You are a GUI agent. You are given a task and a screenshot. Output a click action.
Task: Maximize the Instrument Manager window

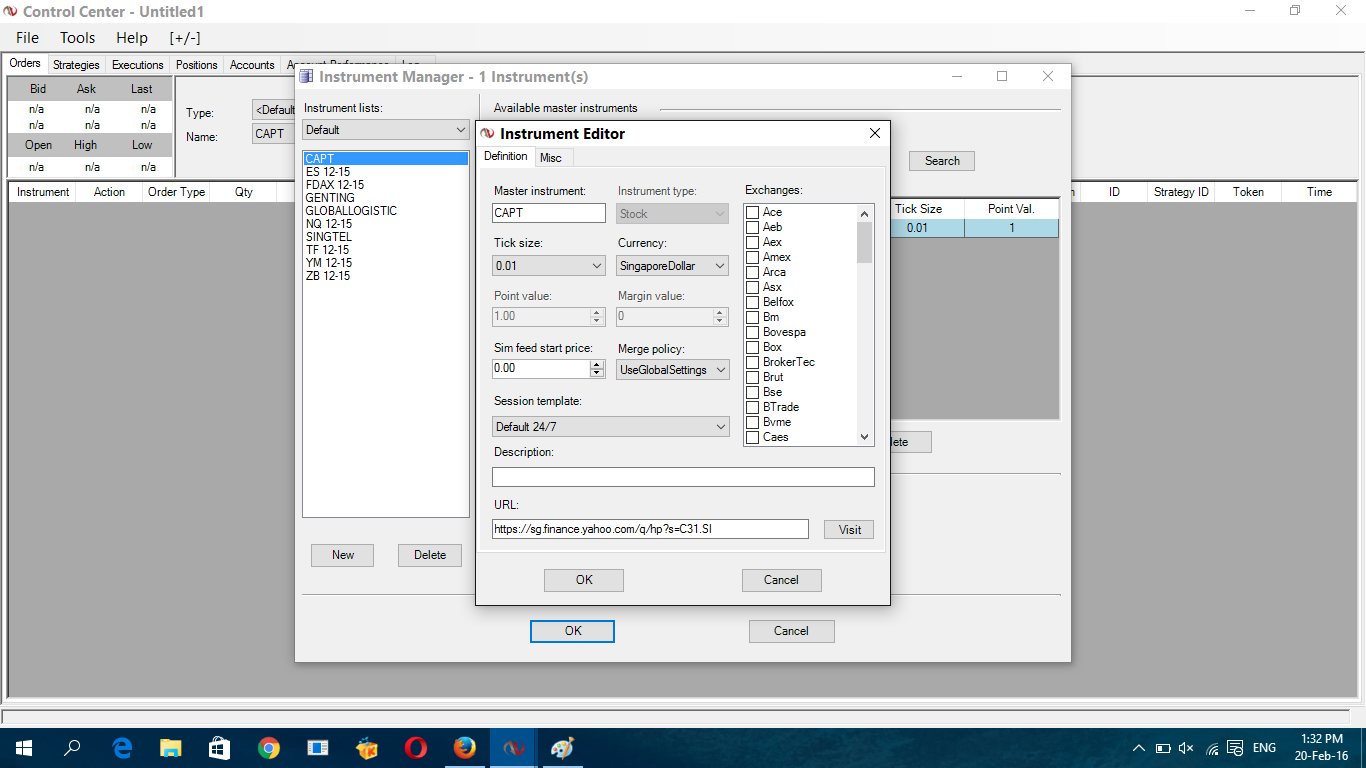(1002, 76)
